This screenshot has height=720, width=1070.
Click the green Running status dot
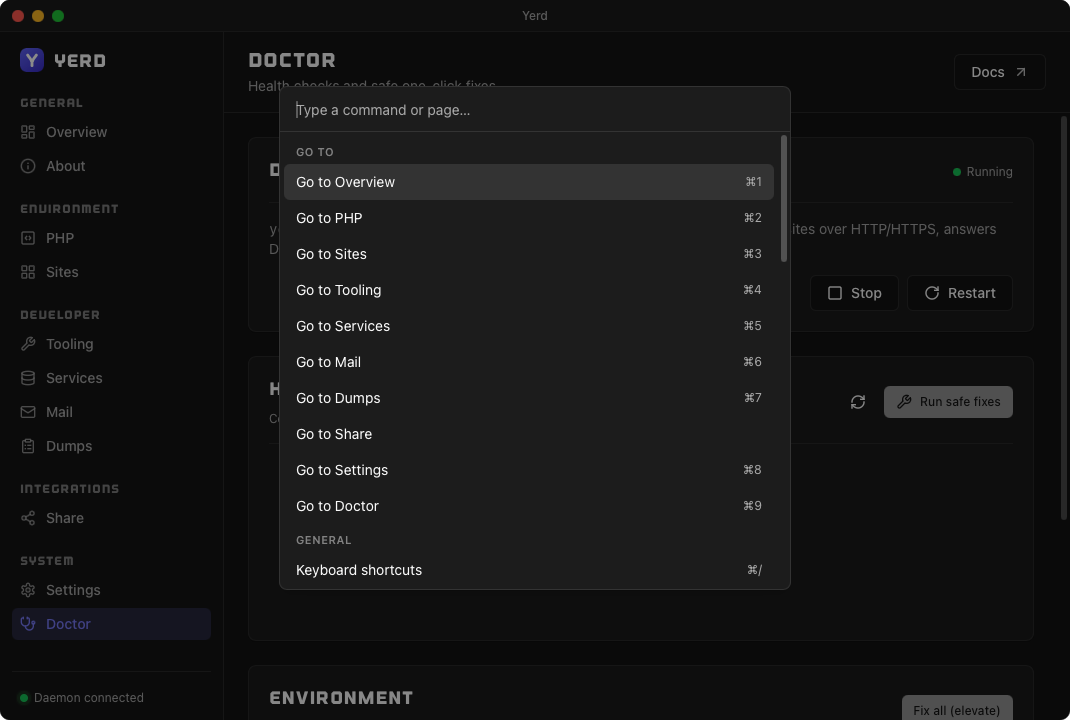click(957, 172)
